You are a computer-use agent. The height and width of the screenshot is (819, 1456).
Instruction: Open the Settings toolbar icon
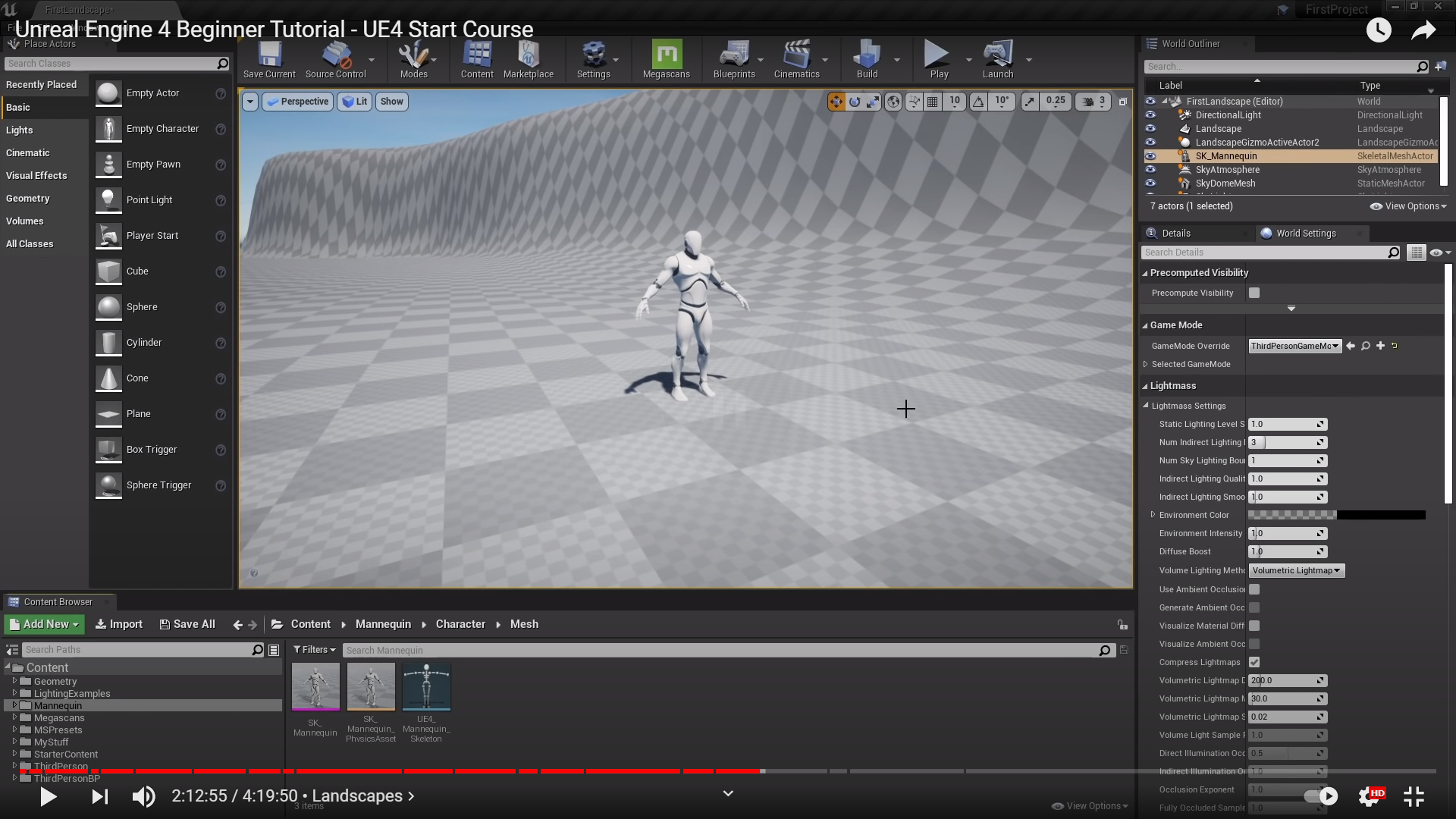tap(594, 59)
